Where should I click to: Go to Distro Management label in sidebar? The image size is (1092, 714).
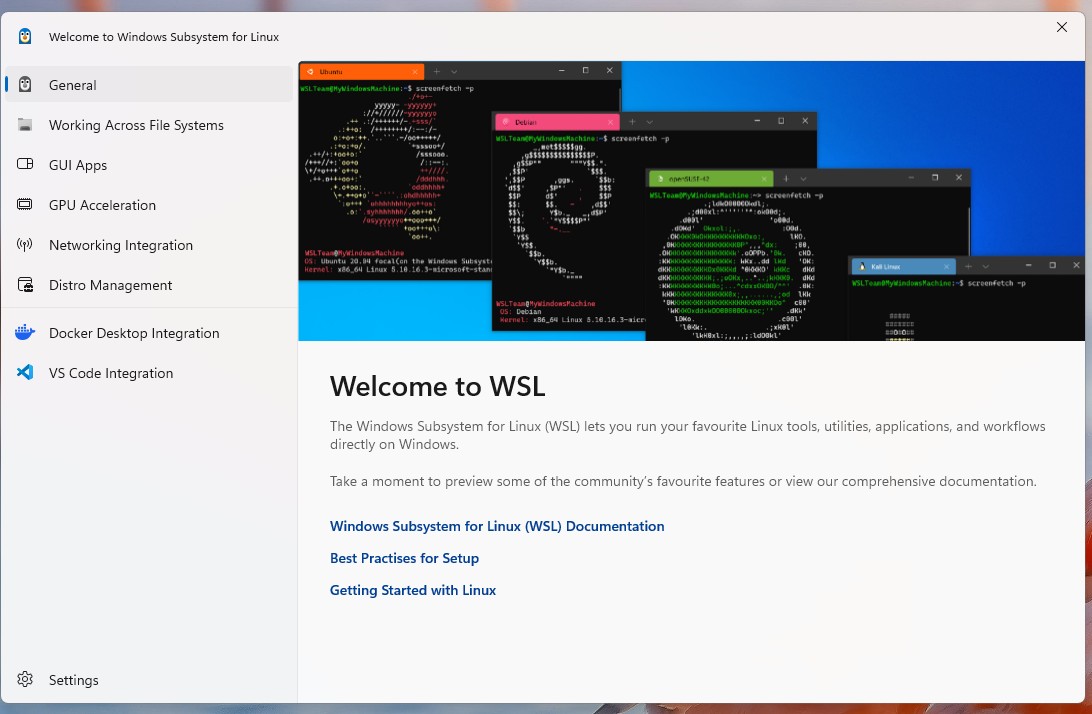tap(110, 285)
